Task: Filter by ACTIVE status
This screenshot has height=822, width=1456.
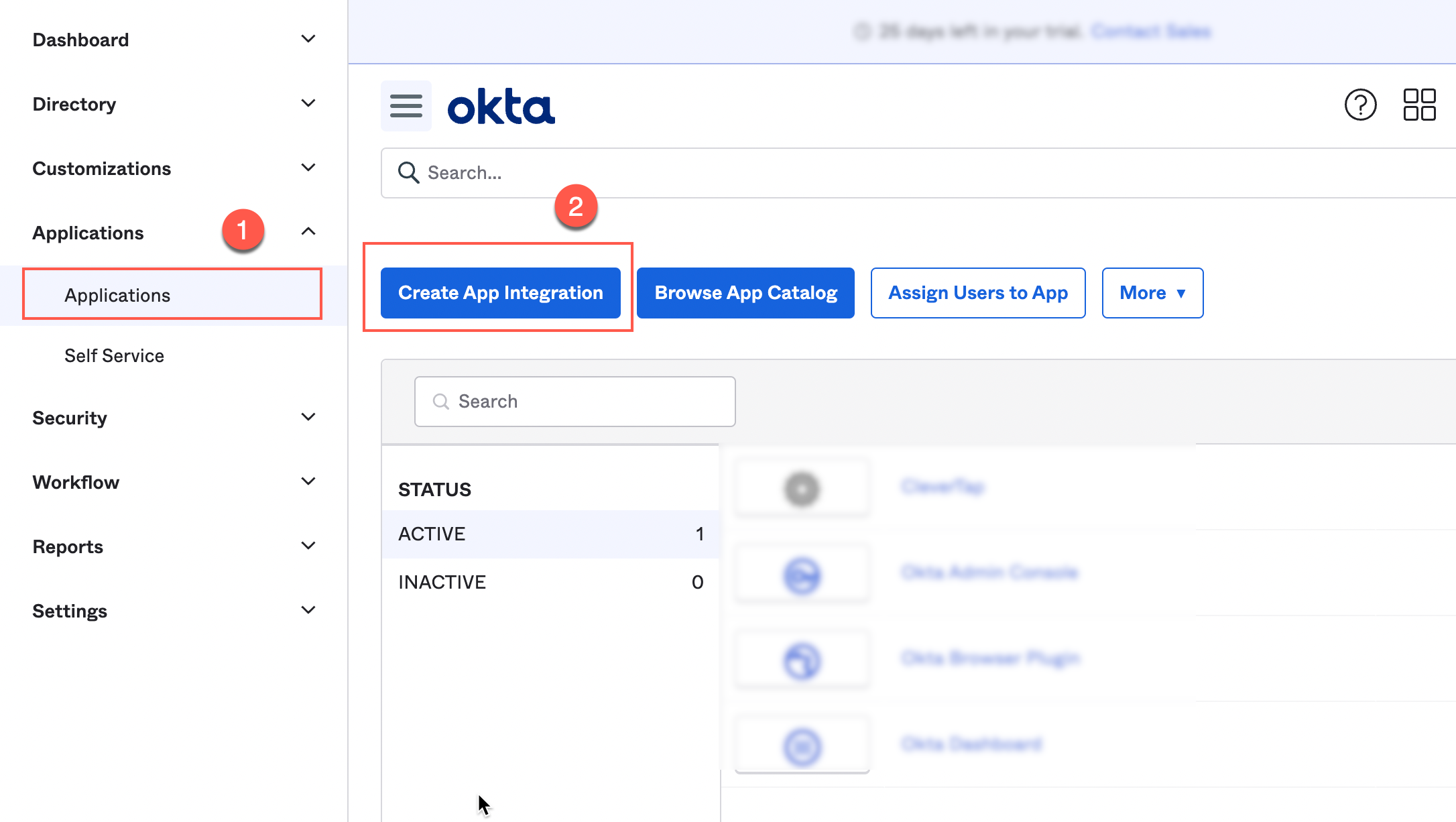Action: click(x=550, y=534)
